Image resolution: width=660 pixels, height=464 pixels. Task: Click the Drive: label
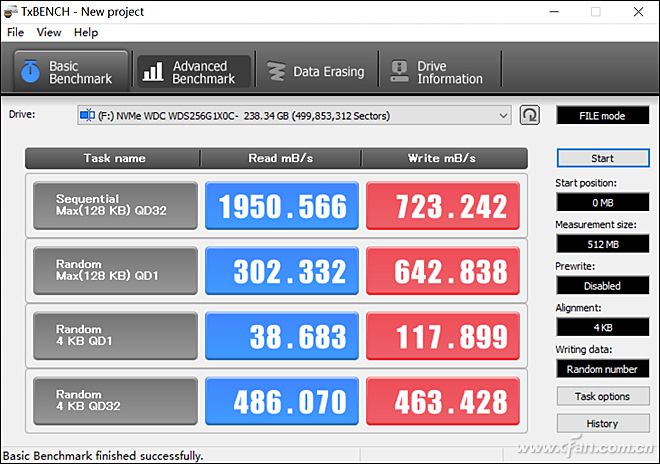click(22, 114)
